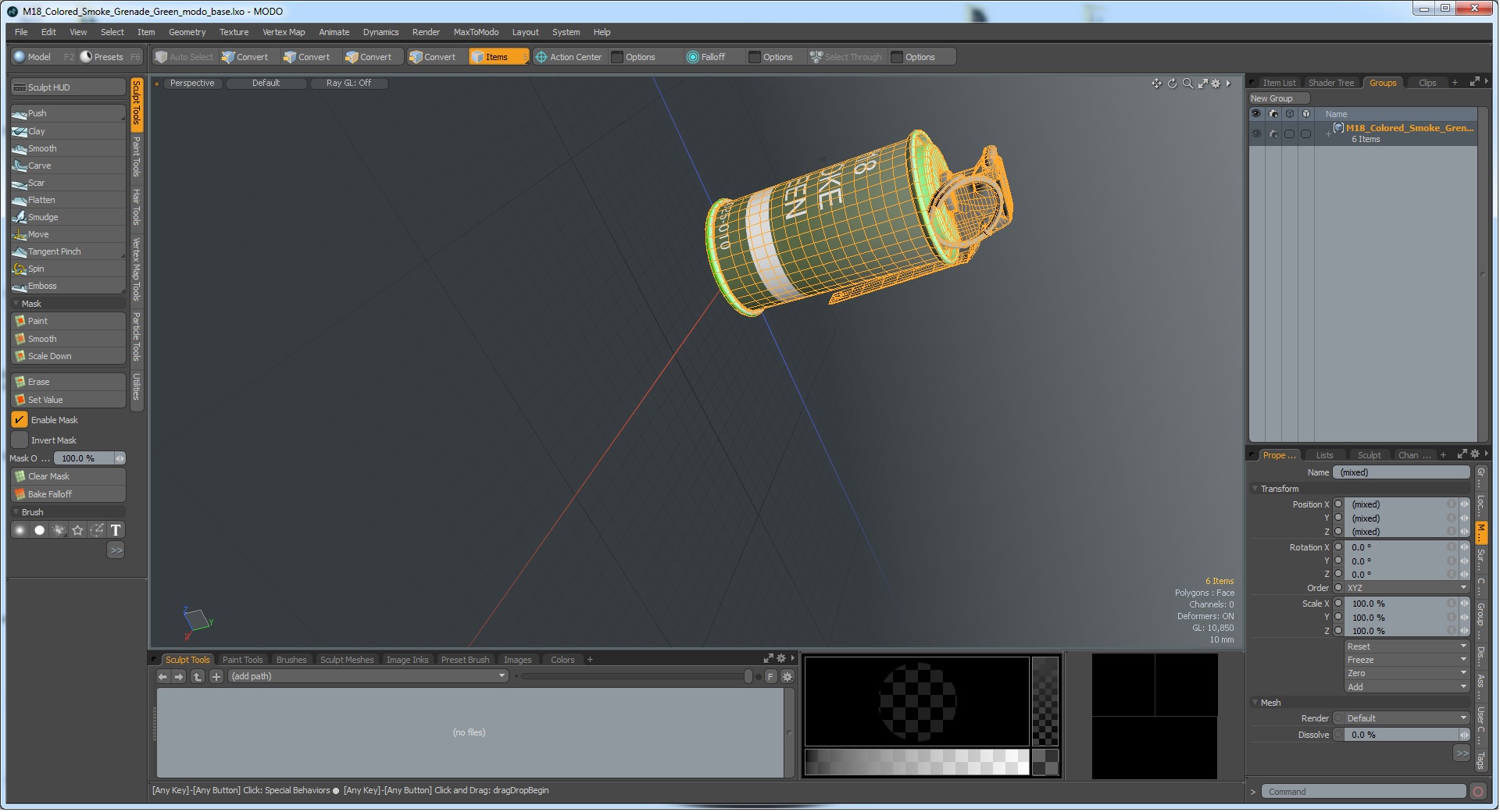This screenshot has height=812, width=1500.
Task: Choose the mask Paint tool
Action: pos(68,321)
